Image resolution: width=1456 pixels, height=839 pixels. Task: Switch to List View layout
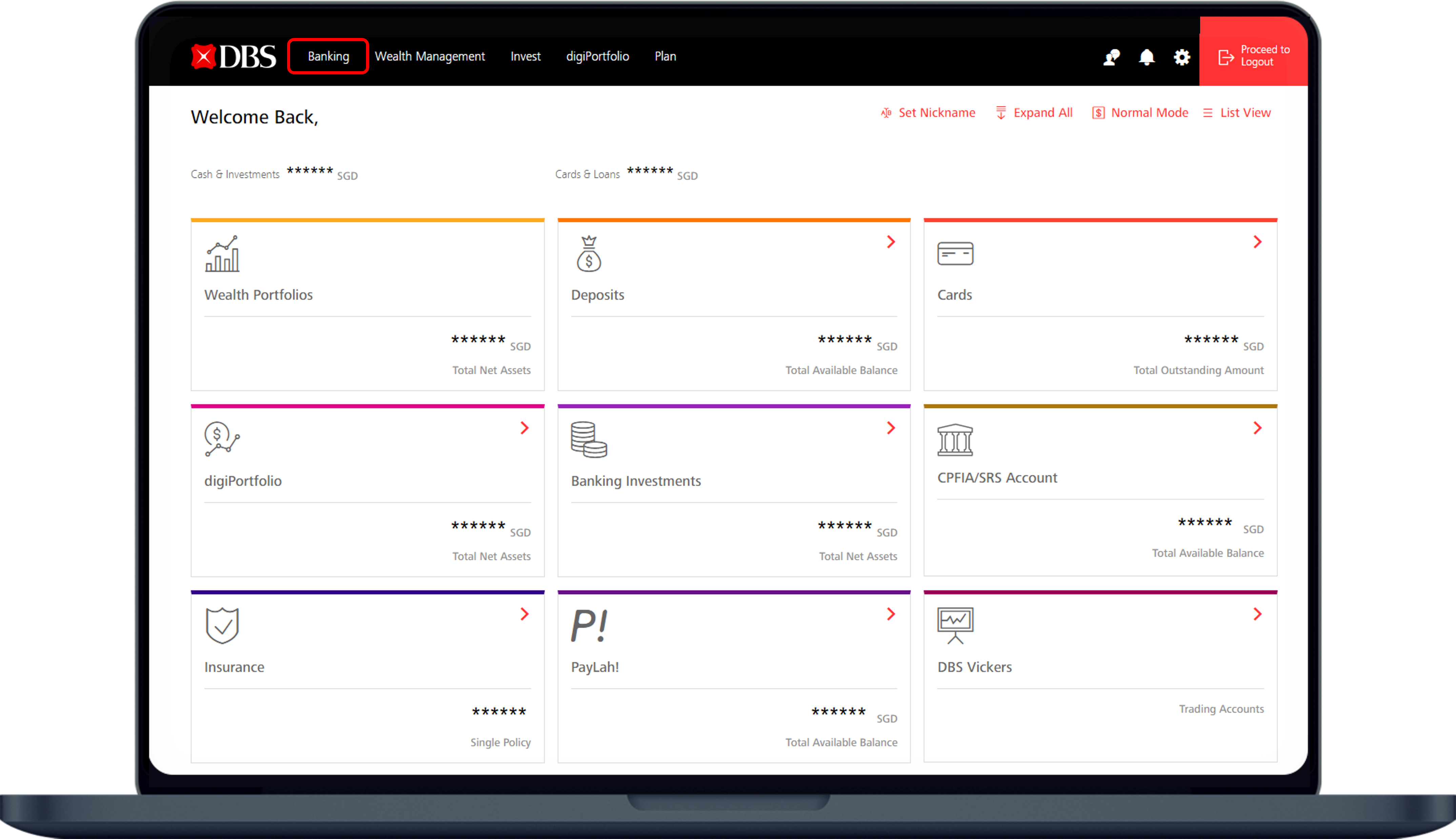coord(1237,112)
